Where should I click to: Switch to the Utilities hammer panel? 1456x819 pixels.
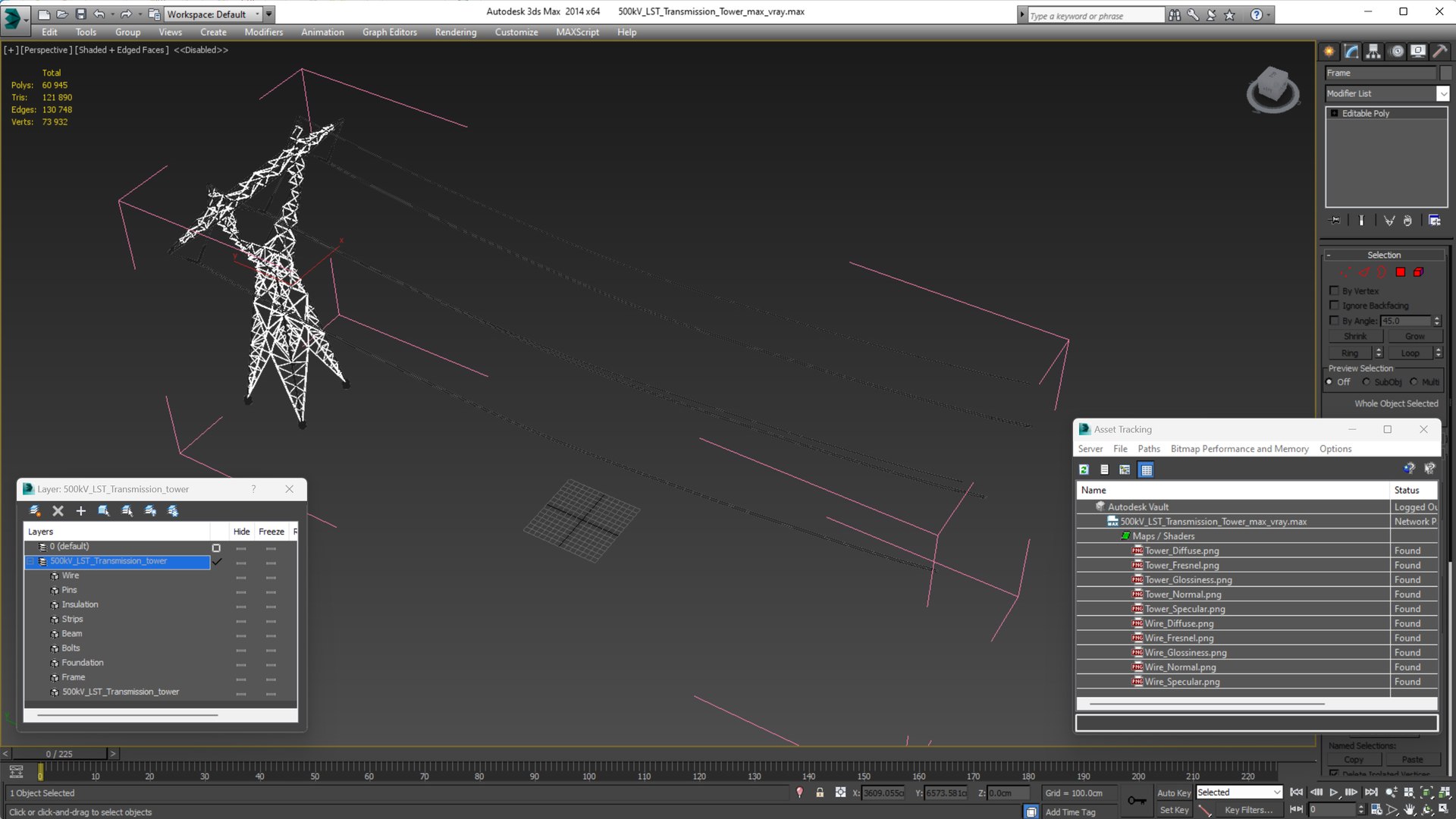click(x=1439, y=52)
